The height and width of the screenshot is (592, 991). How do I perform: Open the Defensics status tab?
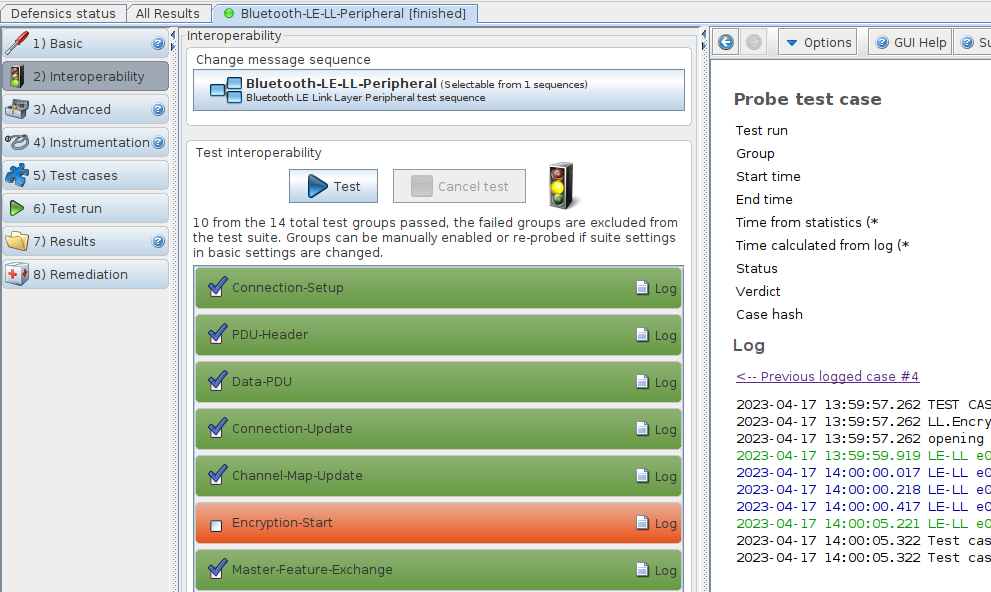pyautogui.click(x=64, y=13)
